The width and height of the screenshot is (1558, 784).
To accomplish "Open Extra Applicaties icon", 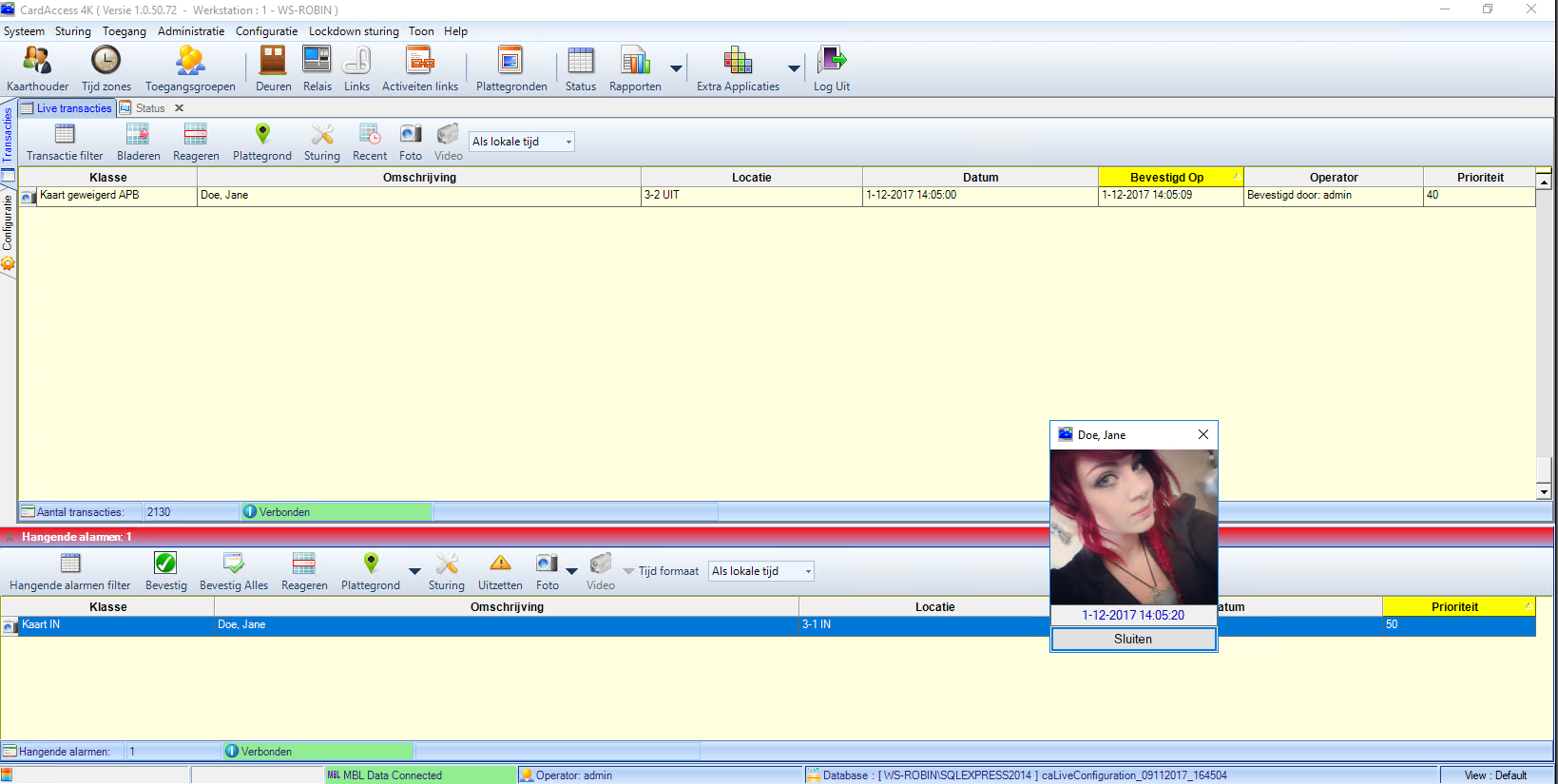I will pos(738,61).
